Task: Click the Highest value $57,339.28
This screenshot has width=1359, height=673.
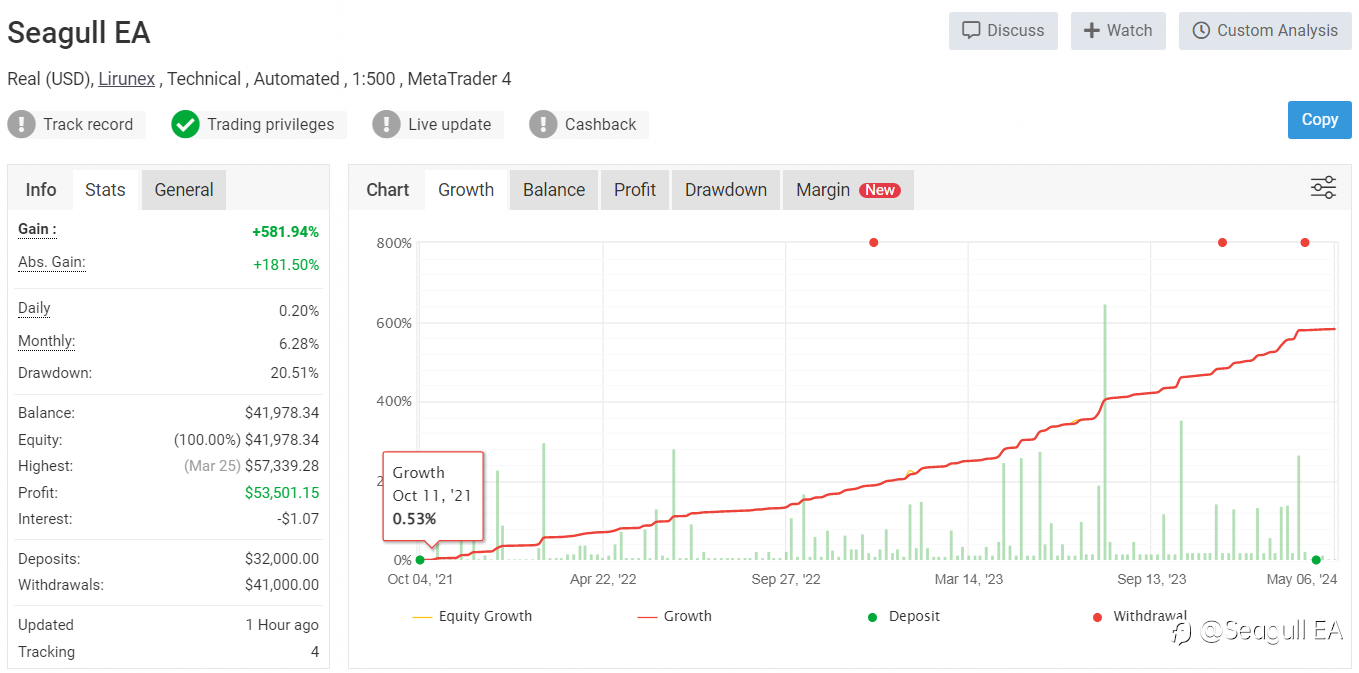Action: pos(282,466)
